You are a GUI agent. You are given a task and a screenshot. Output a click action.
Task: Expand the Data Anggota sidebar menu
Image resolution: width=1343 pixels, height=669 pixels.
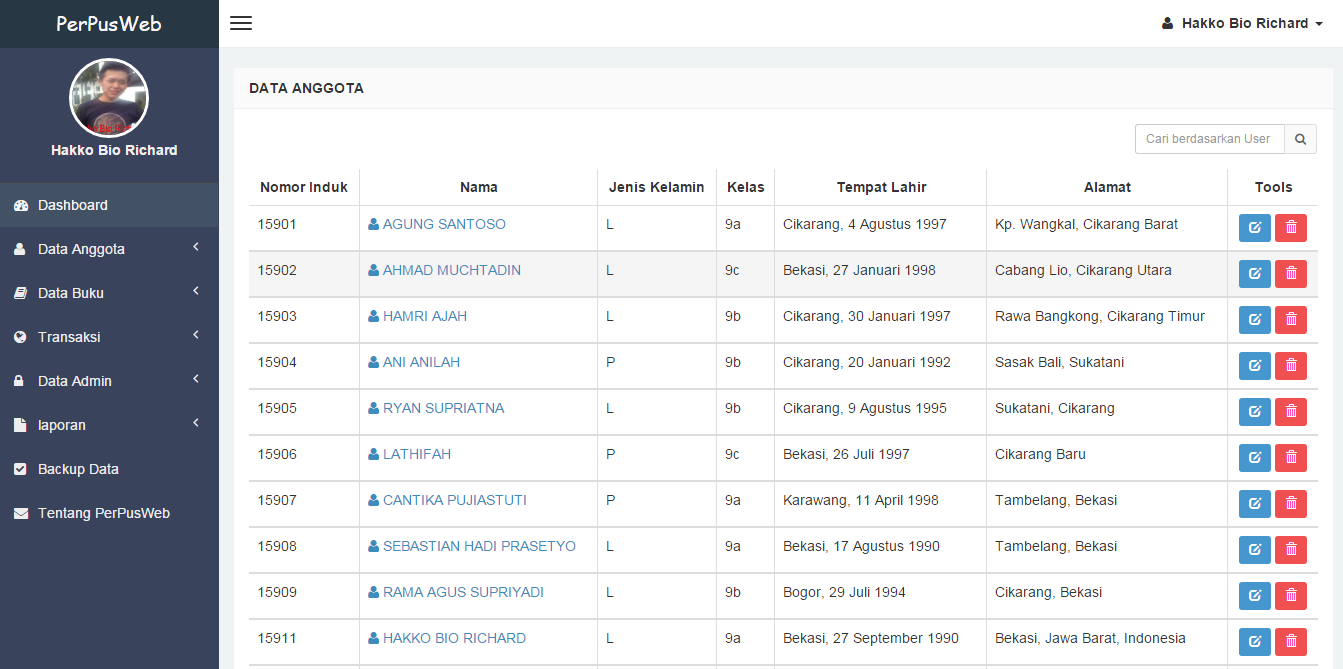coord(109,249)
